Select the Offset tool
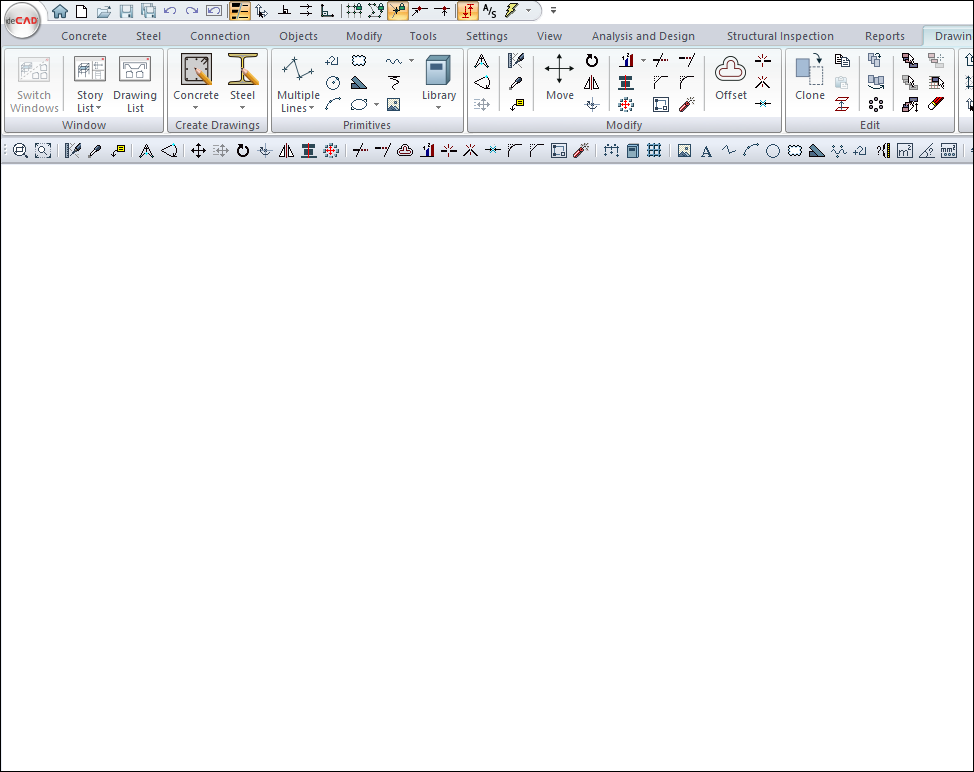 [x=731, y=78]
